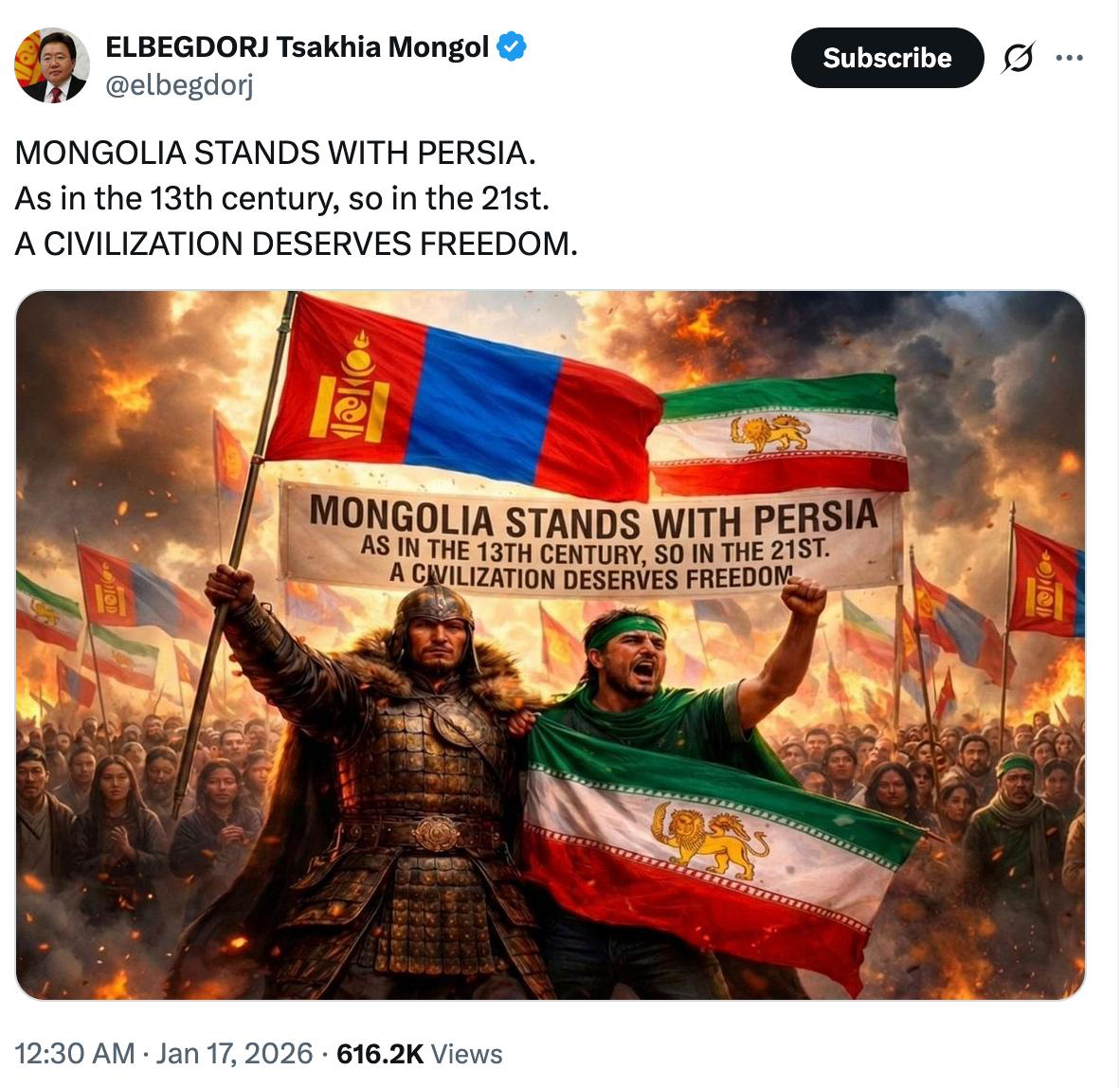1120x1088 pixels.
Task: Click the blue verified checkmark badge
Action: (x=512, y=46)
